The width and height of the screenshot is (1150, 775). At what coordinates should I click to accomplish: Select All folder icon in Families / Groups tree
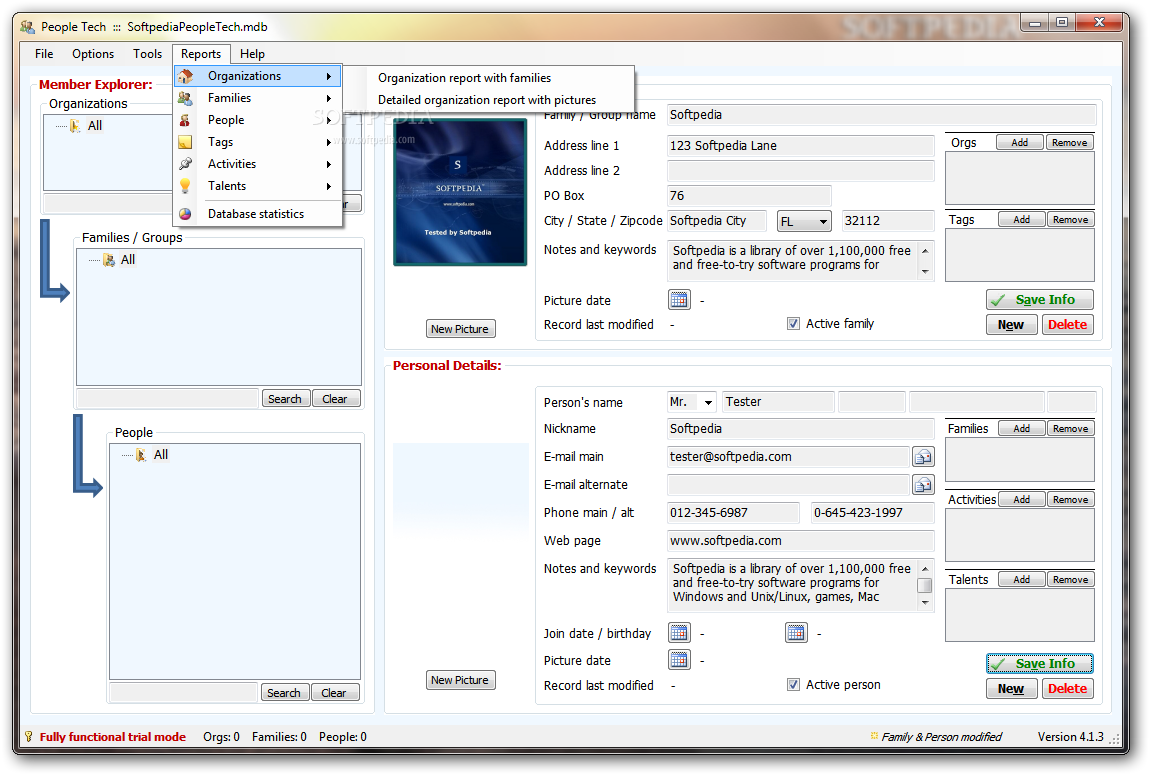coord(109,260)
